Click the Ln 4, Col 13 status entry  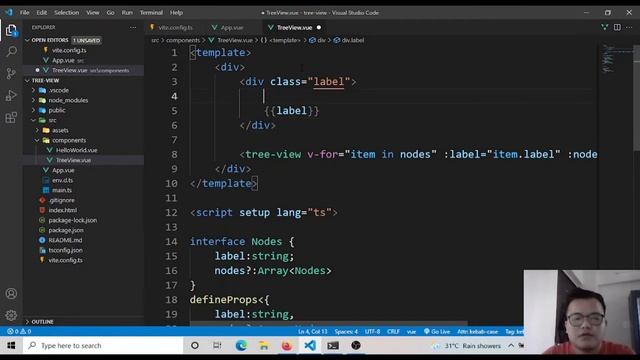pos(313,331)
